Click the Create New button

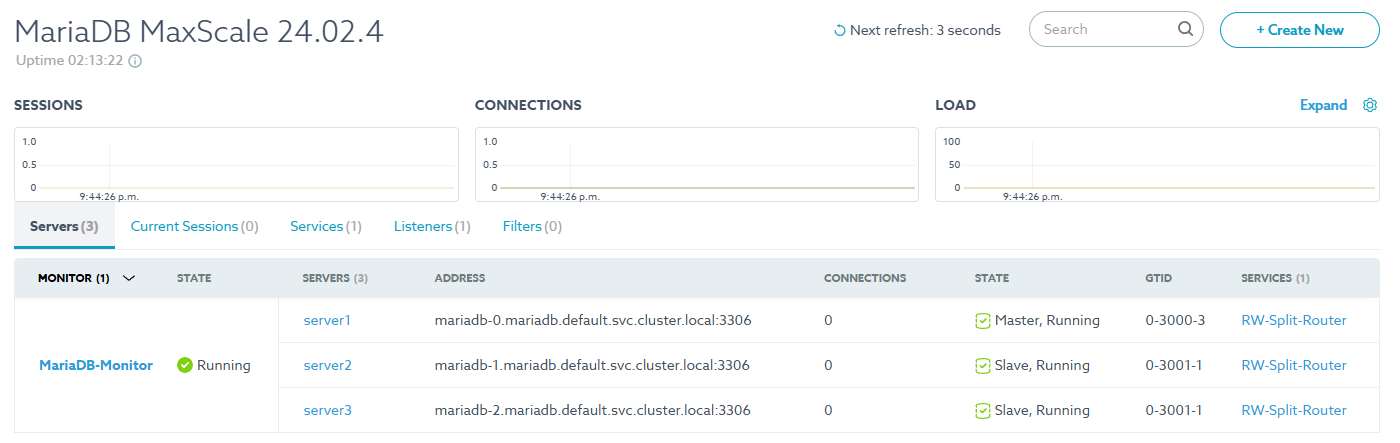pos(1300,30)
